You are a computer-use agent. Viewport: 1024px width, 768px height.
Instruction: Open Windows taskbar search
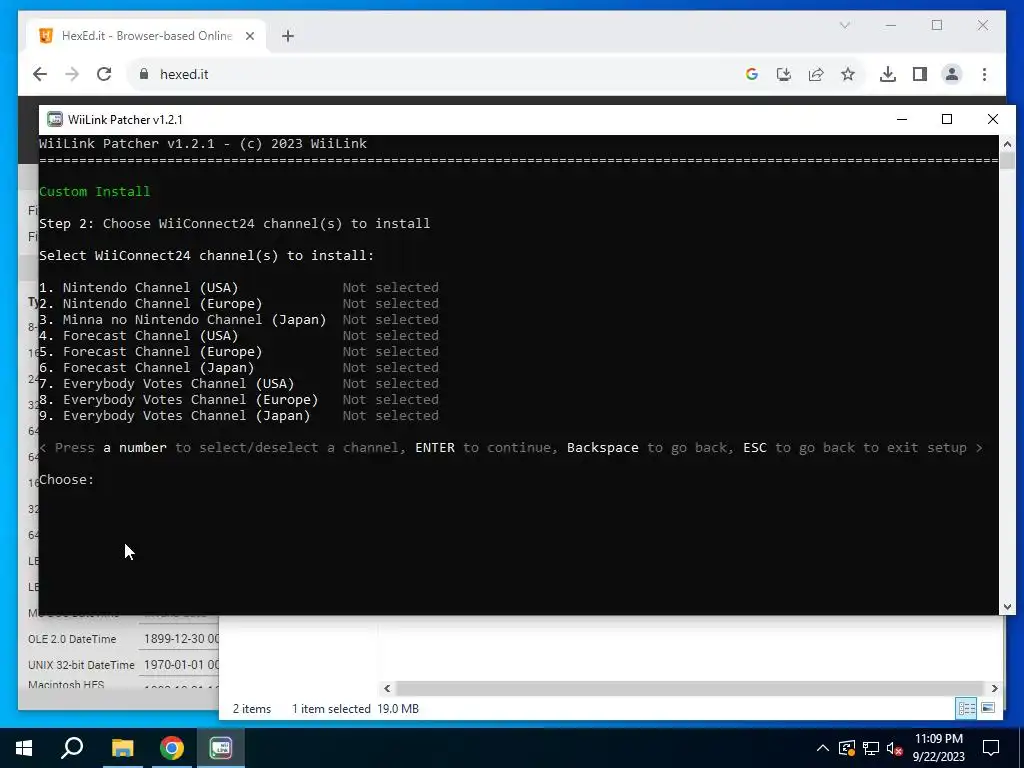[x=72, y=748]
